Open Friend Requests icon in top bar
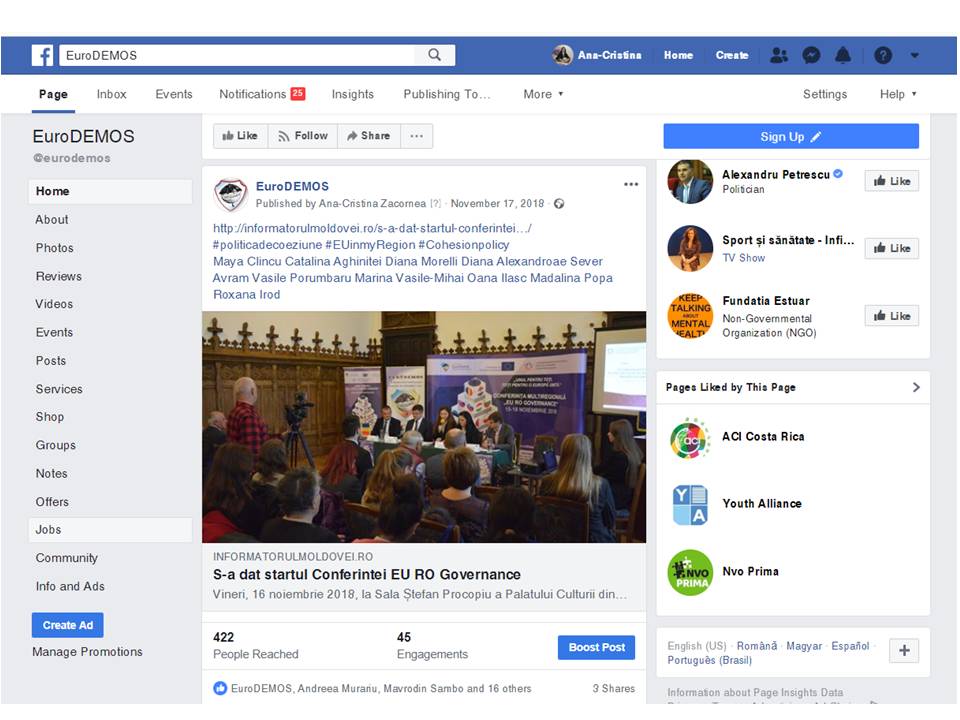 point(779,56)
